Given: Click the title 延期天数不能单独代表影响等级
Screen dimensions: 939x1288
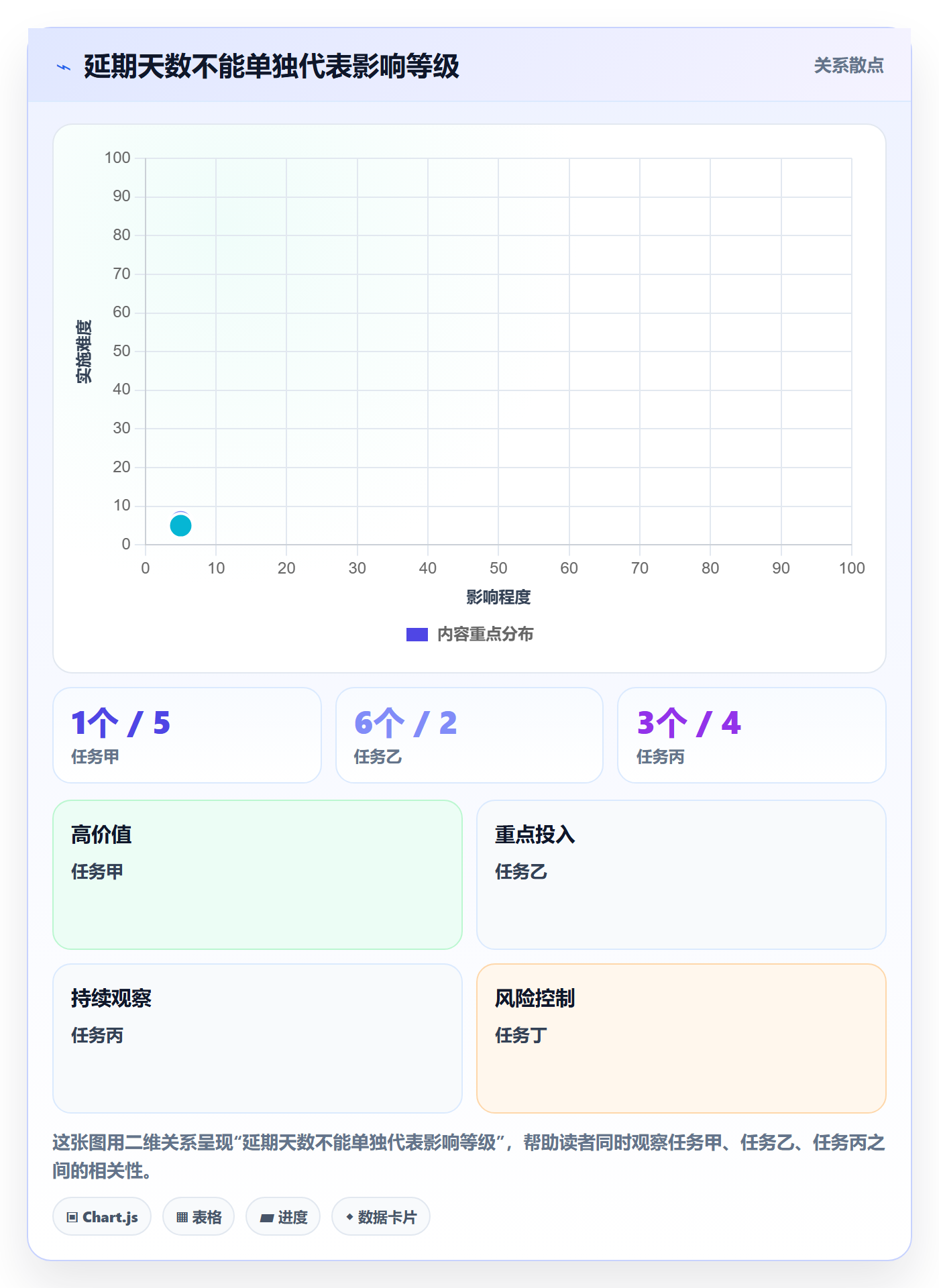Looking at the screenshot, I should click(x=272, y=66).
